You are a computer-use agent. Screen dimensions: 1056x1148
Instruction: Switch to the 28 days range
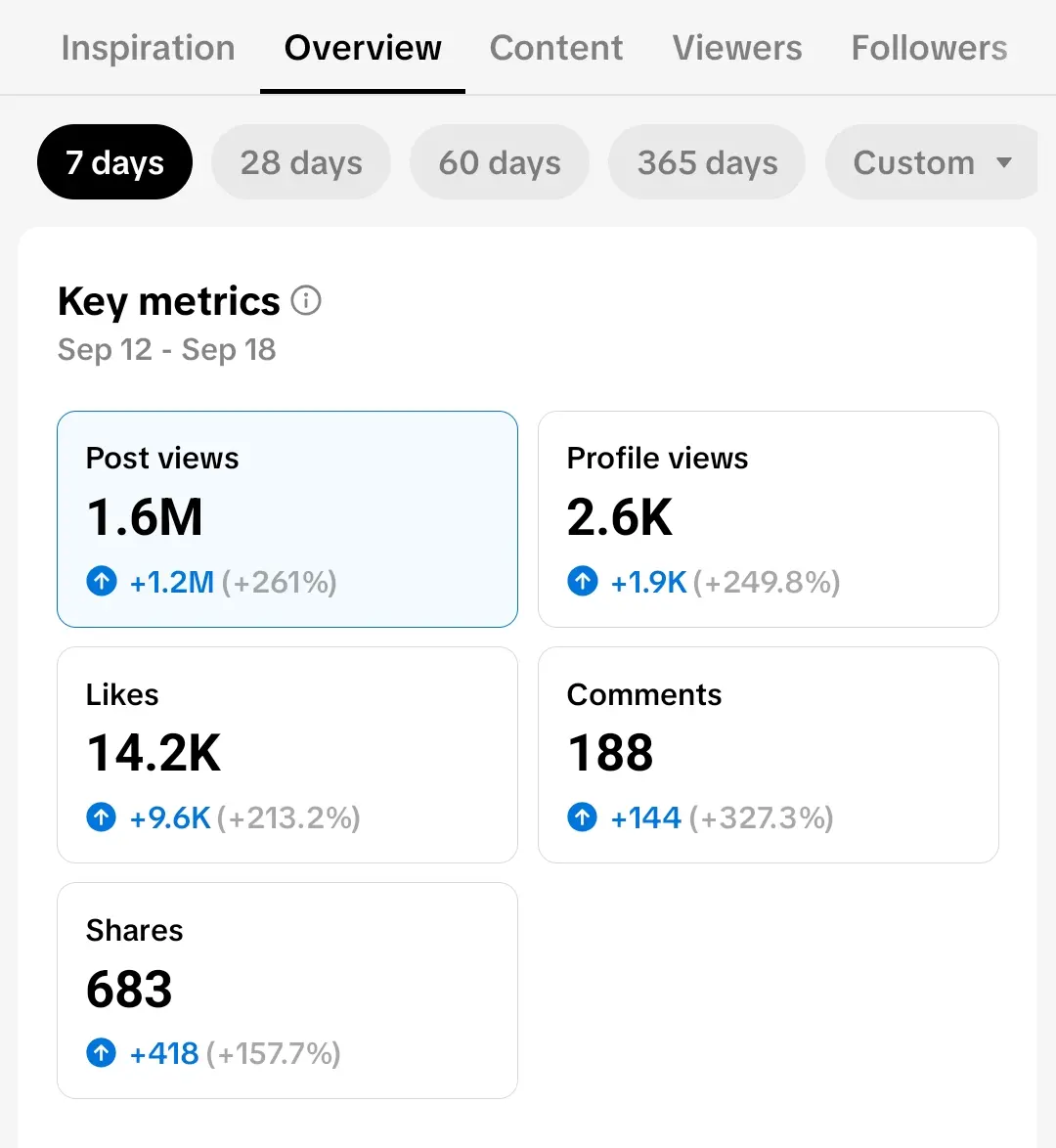coord(301,161)
